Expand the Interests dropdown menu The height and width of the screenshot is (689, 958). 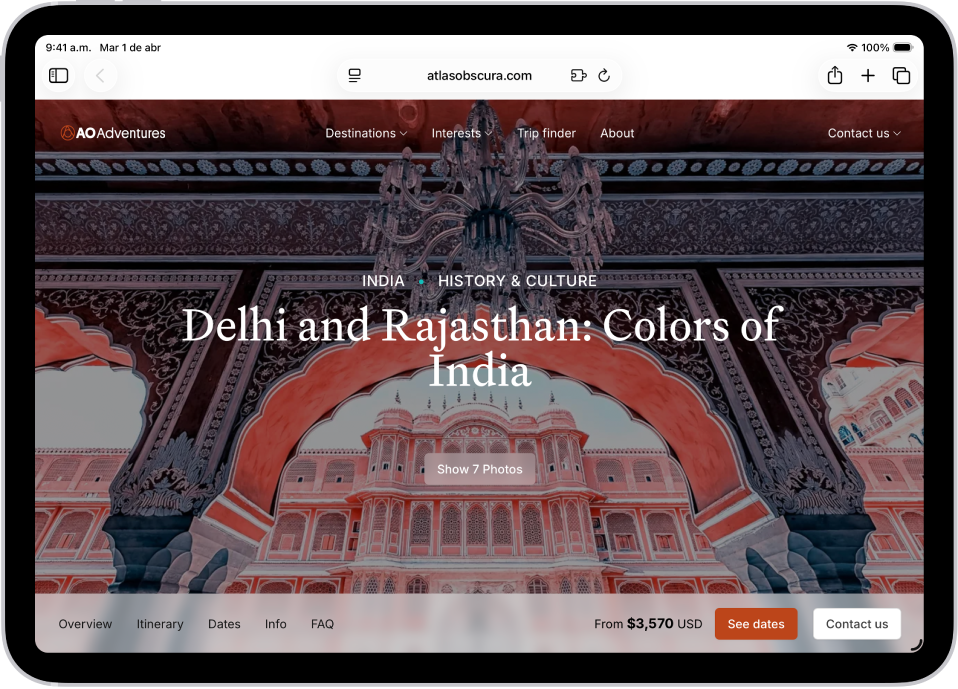point(462,133)
